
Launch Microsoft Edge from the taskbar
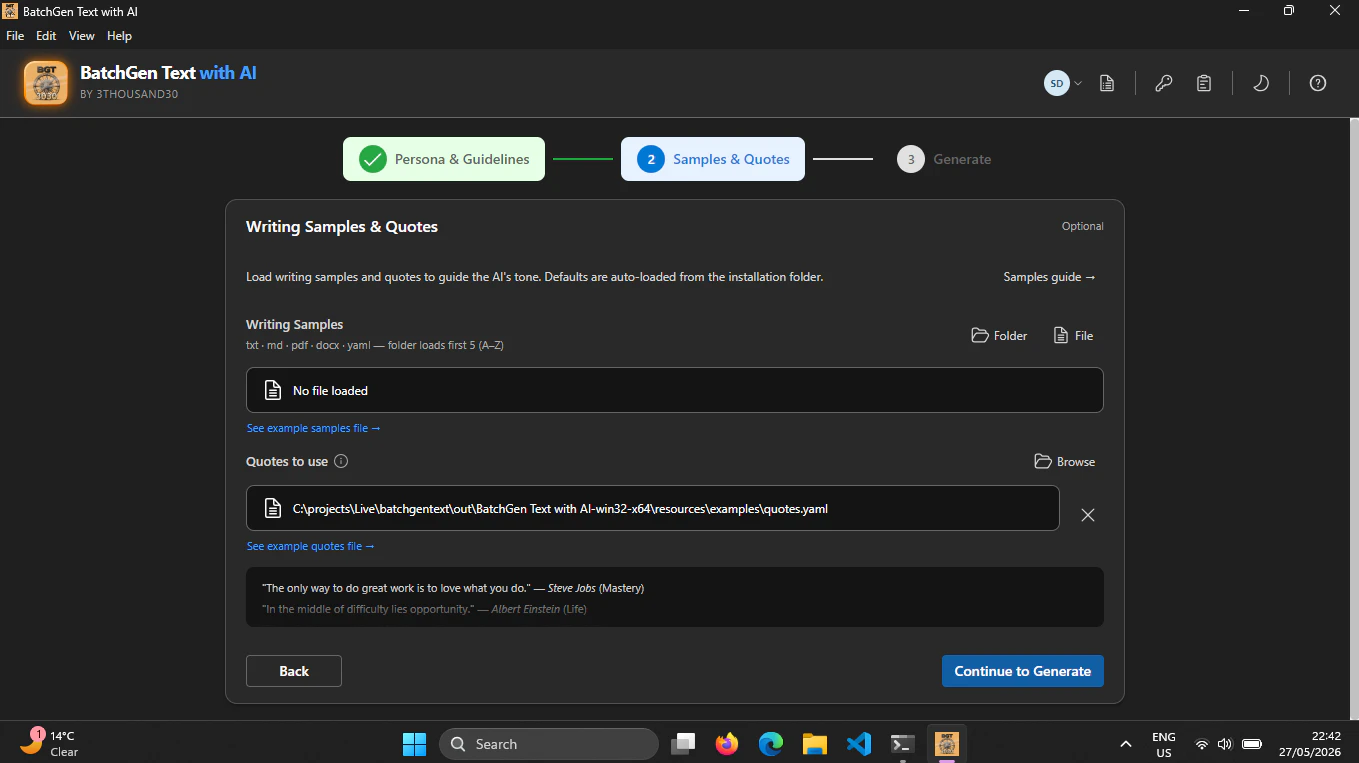[x=771, y=744]
